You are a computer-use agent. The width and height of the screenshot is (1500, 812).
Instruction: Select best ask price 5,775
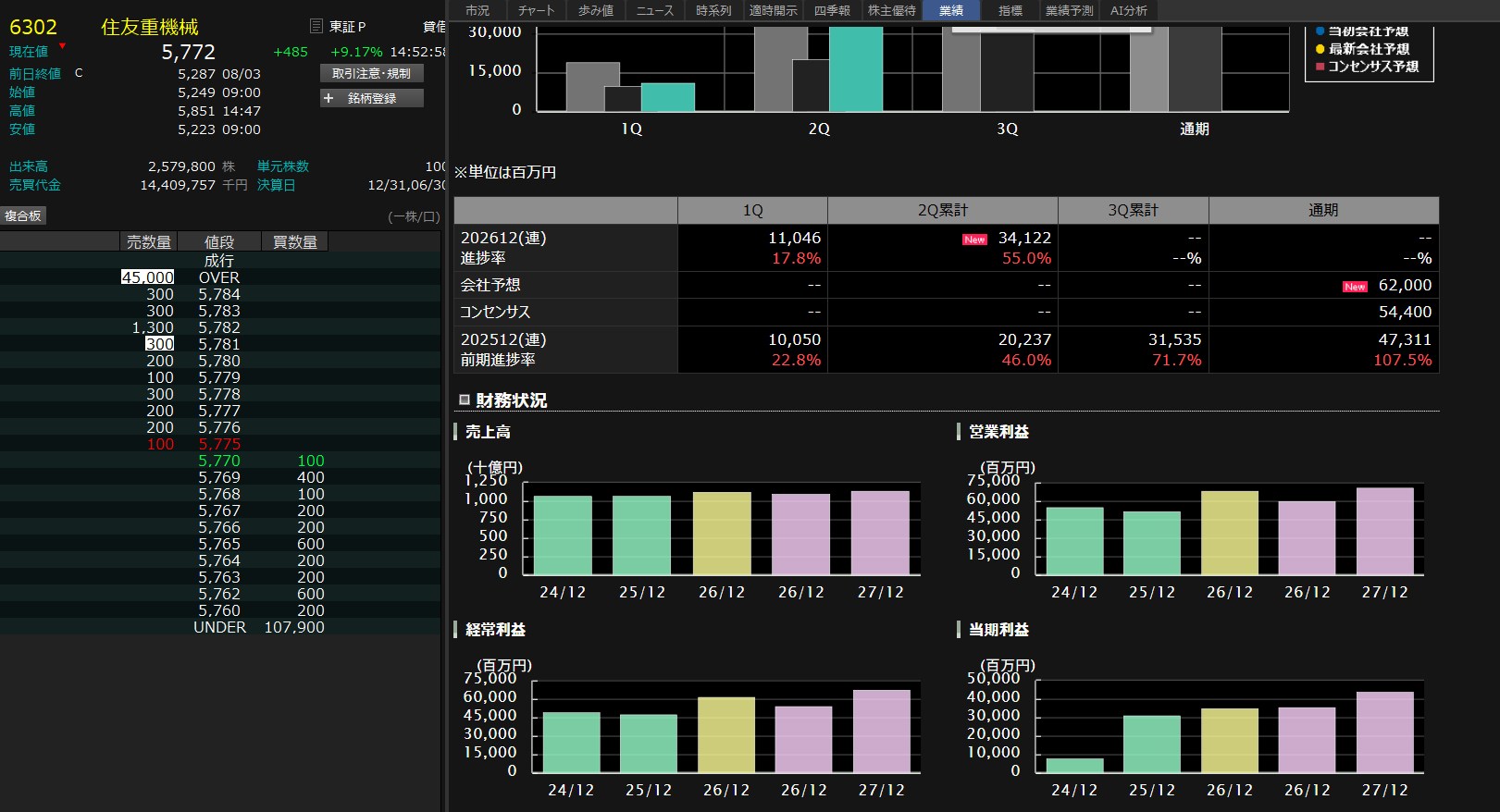pyautogui.click(x=219, y=444)
